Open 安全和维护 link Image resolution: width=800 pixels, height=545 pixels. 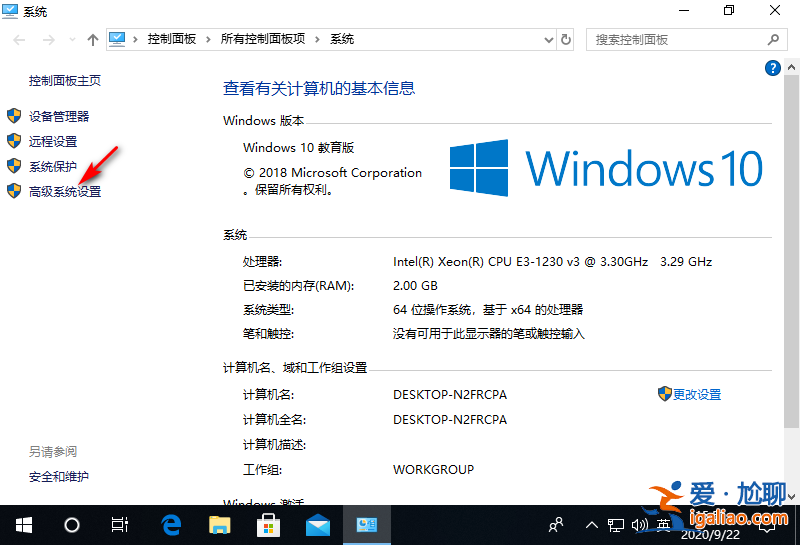pos(59,477)
